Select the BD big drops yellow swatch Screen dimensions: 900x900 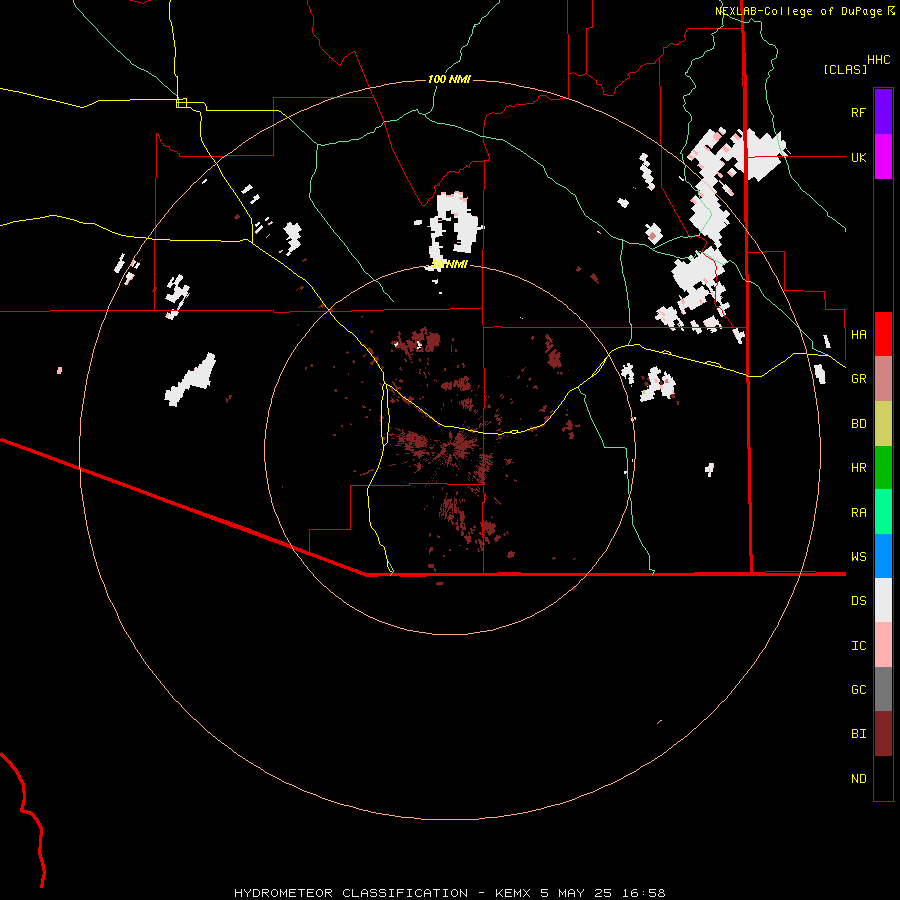coord(883,424)
